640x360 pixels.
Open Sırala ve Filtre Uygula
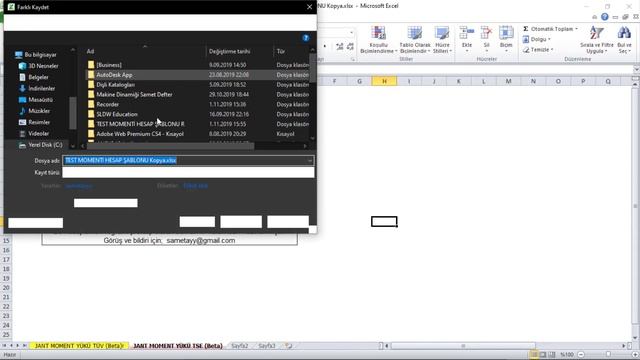pyautogui.click(x=596, y=40)
